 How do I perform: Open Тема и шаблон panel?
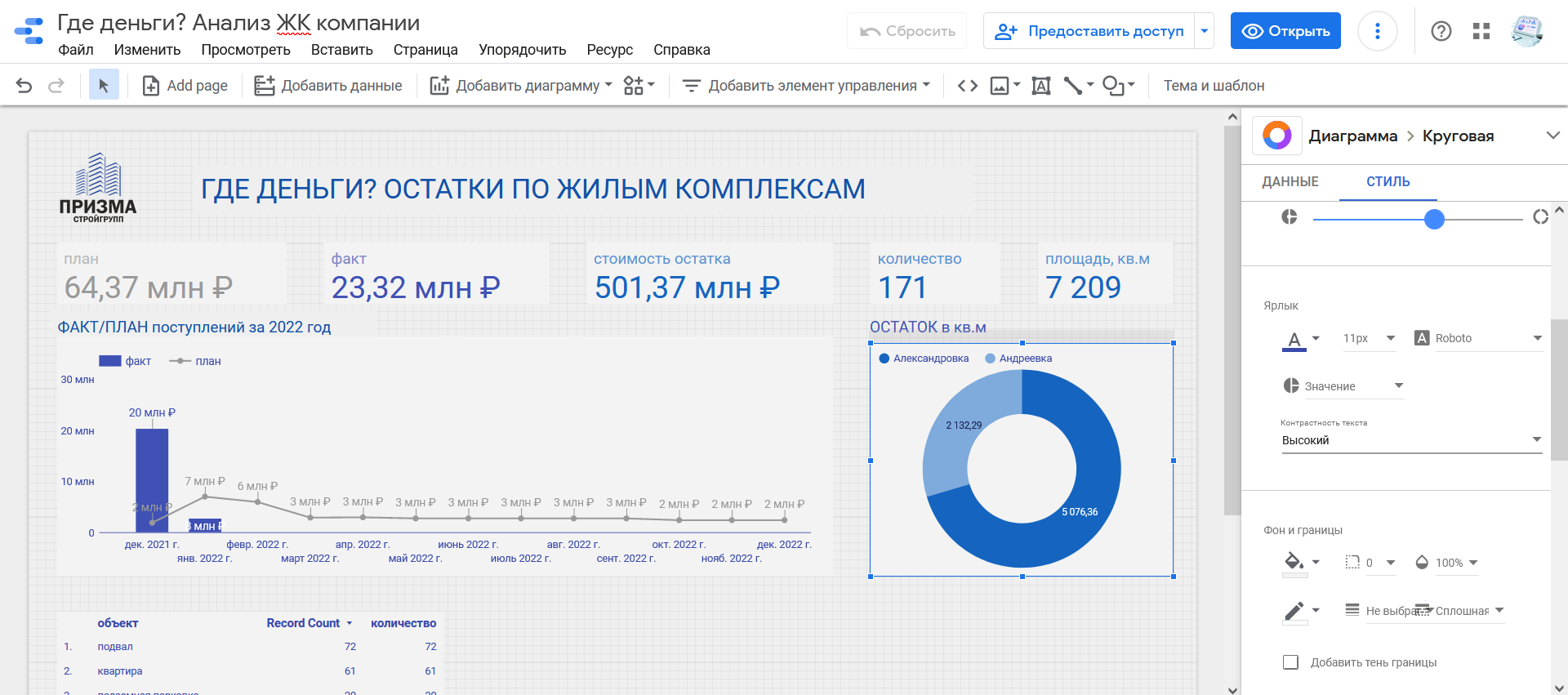pos(1214,85)
